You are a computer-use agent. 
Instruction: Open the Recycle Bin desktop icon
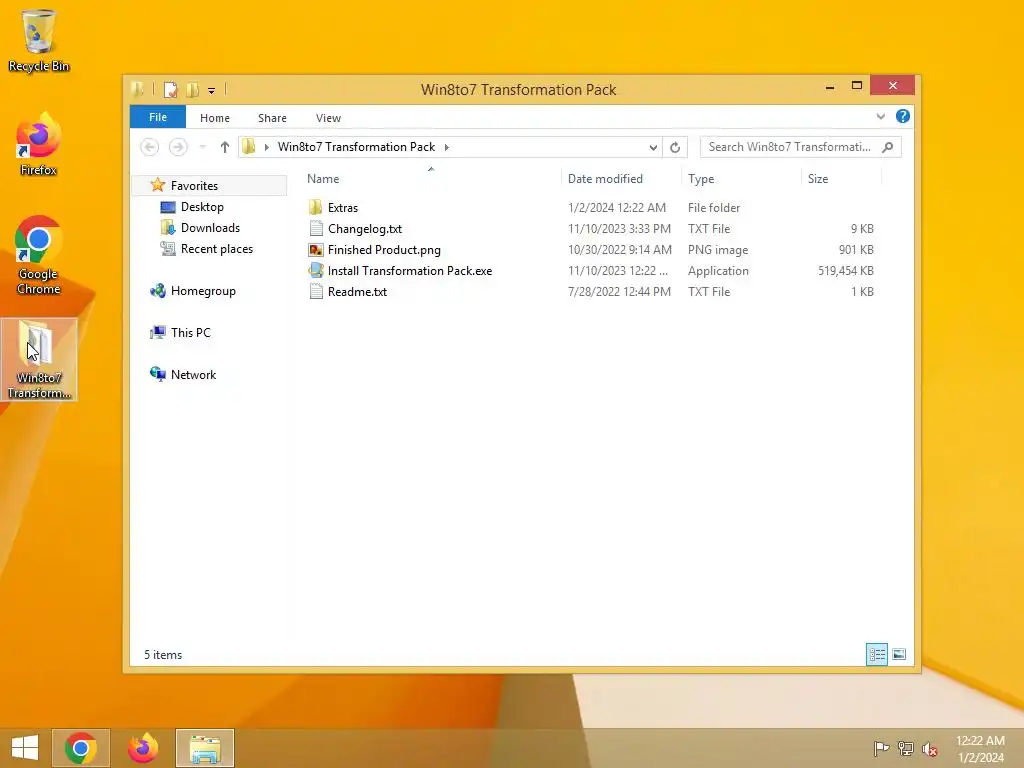[39, 40]
